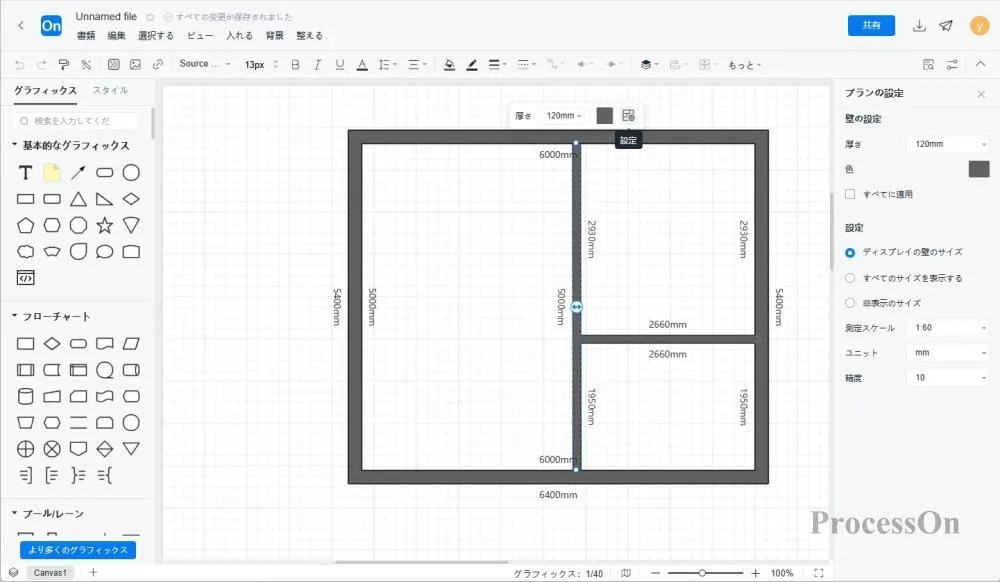The width and height of the screenshot is (1000, 582).
Task: Zoom out with the minus icon
Action: pyautogui.click(x=656, y=573)
